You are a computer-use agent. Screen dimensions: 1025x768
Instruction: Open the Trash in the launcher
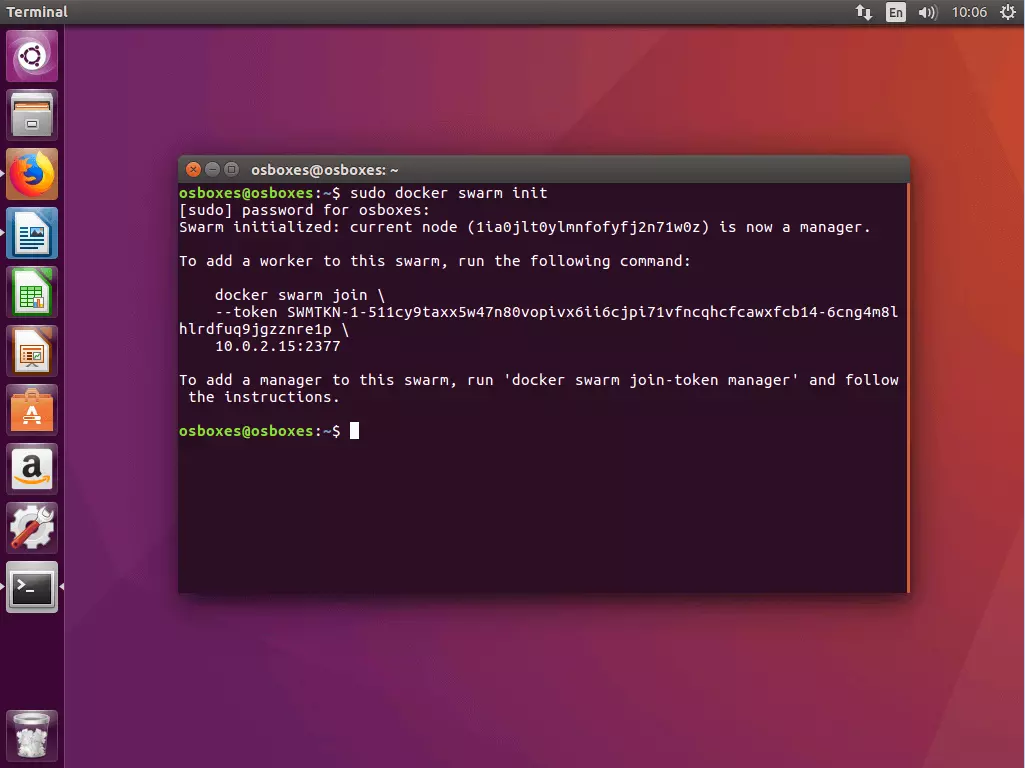point(31,736)
